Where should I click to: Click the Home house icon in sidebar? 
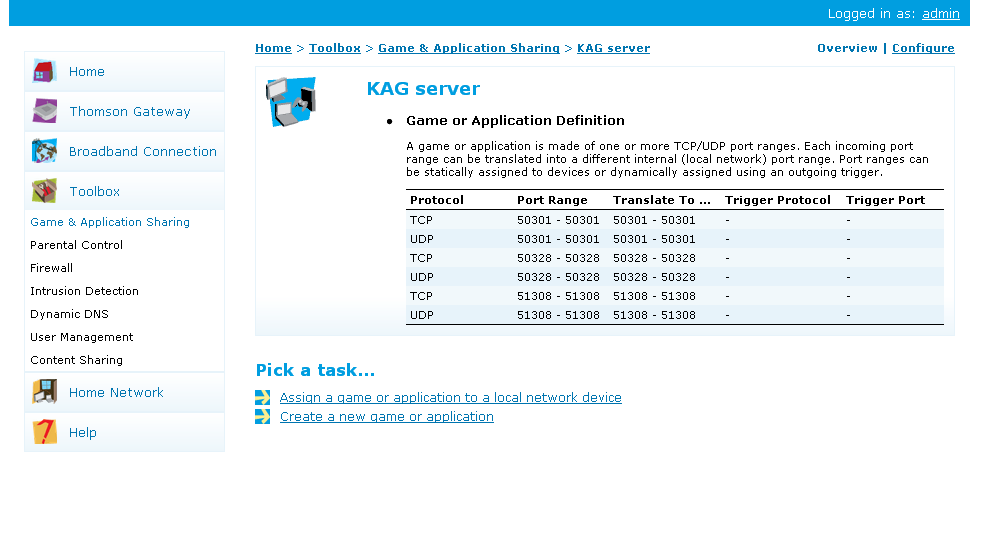click(44, 72)
